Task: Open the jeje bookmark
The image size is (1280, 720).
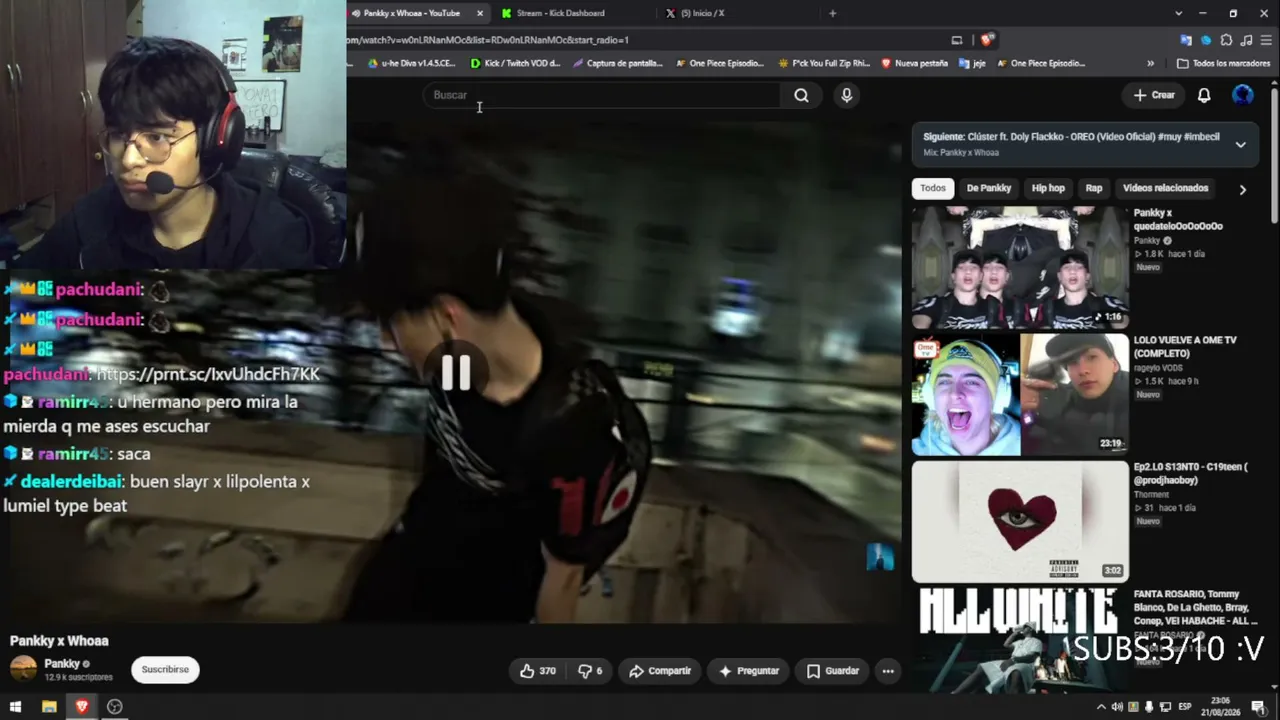Action: 972,63
